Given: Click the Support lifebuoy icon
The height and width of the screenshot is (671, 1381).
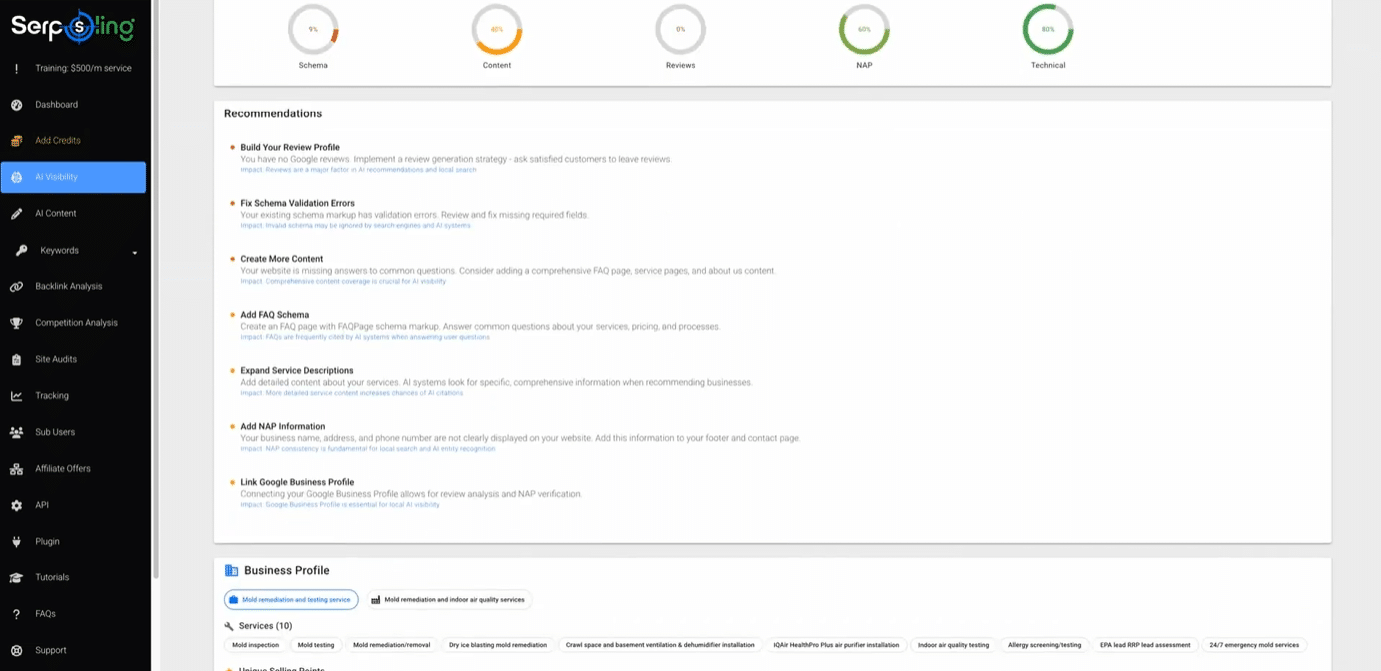Looking at the screenshot, I should 16,650.
